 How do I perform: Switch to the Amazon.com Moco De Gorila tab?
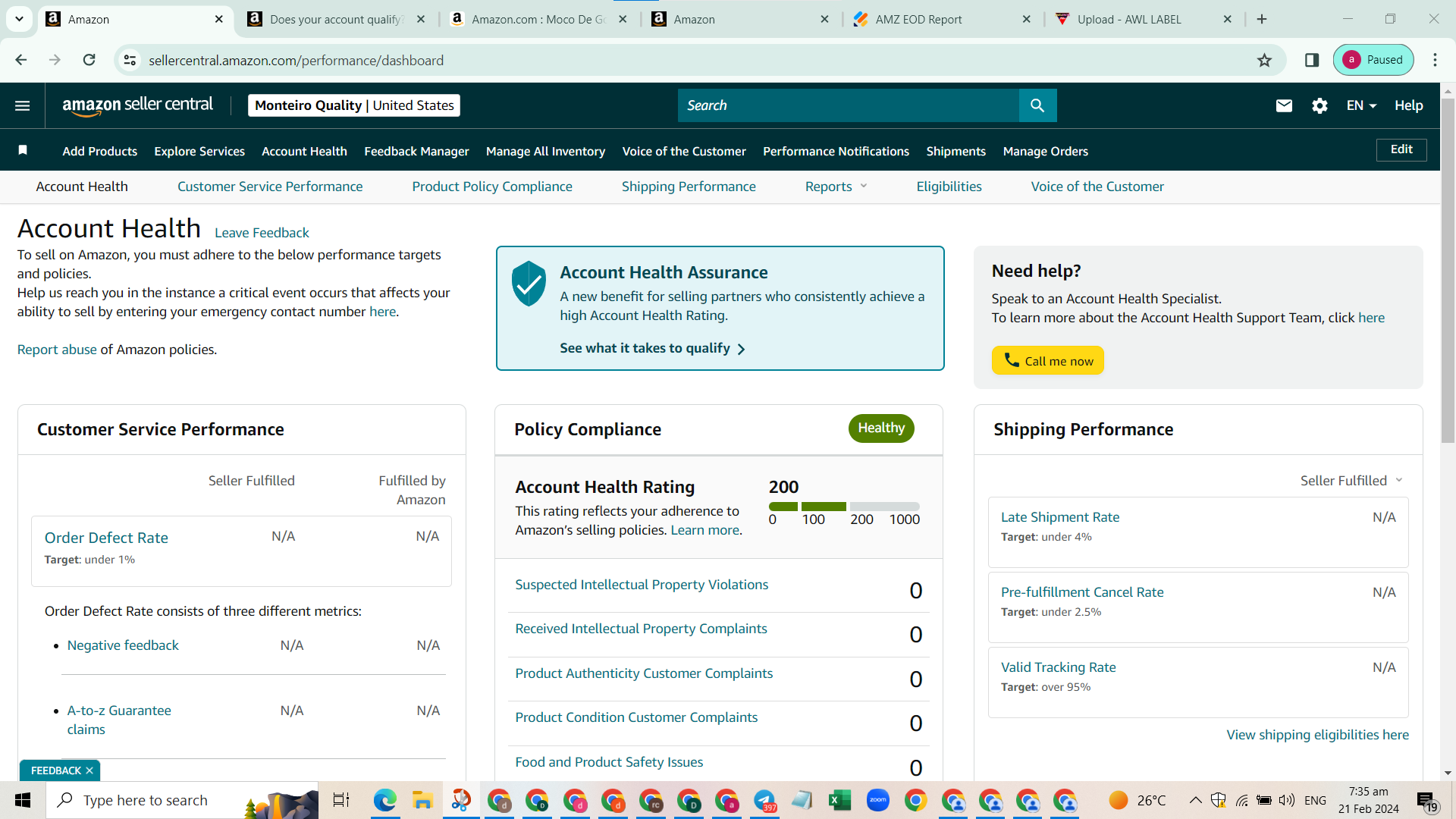[x=538, y=19]
